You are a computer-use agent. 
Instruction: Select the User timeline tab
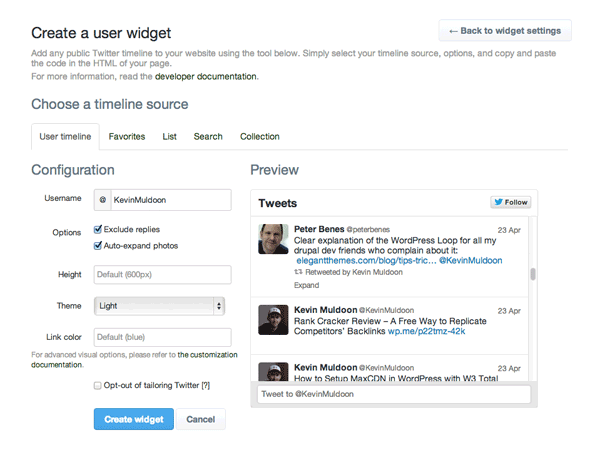[x=65, y=137]
